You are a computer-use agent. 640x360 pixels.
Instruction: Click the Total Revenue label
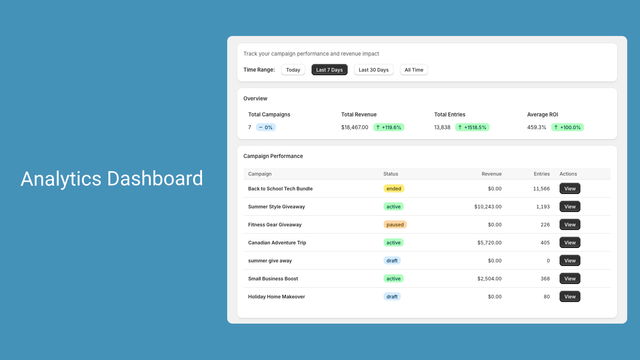pos(359,114)
